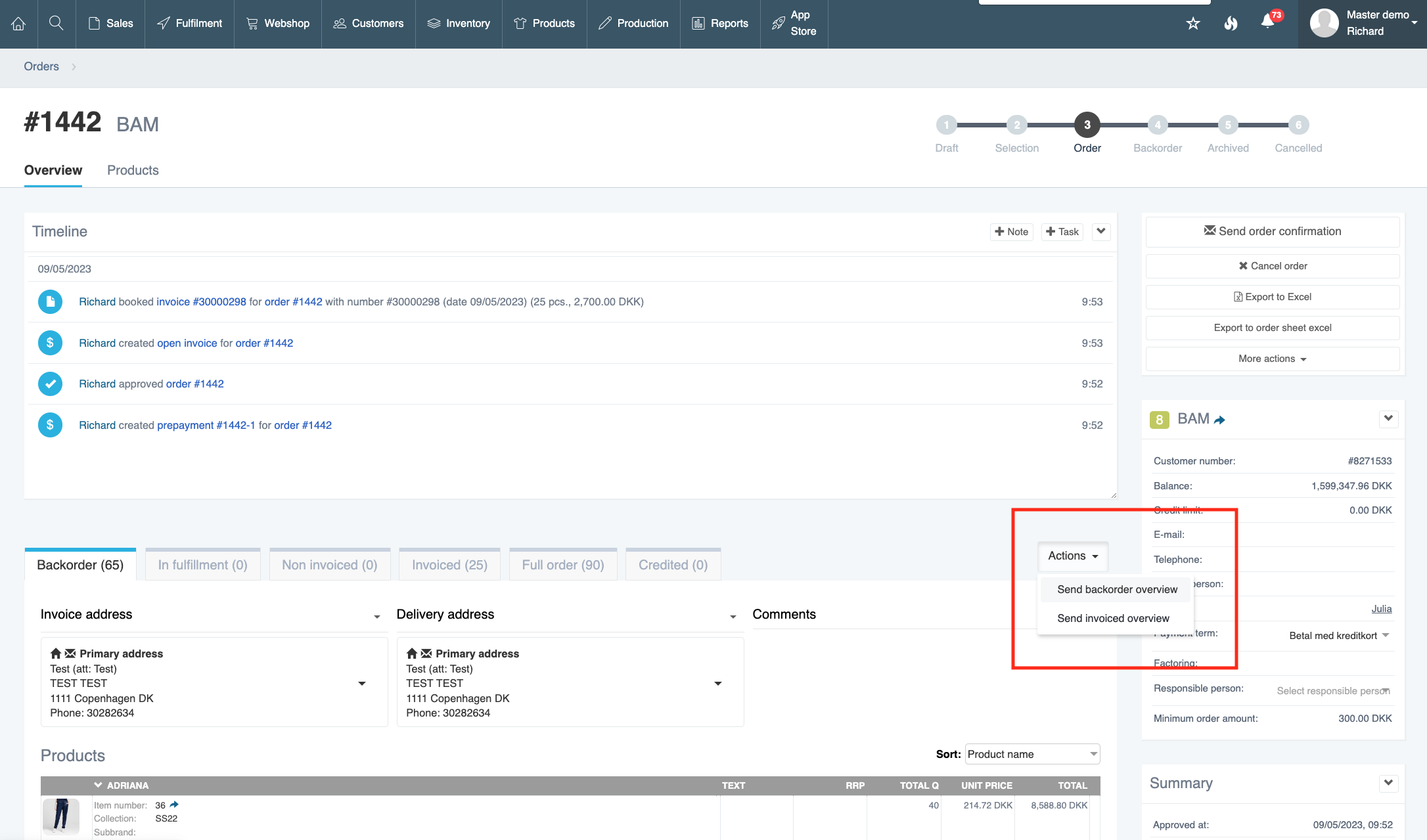
Task: Click the ADRIANA product thumbnail
Action: pos(61,816)
